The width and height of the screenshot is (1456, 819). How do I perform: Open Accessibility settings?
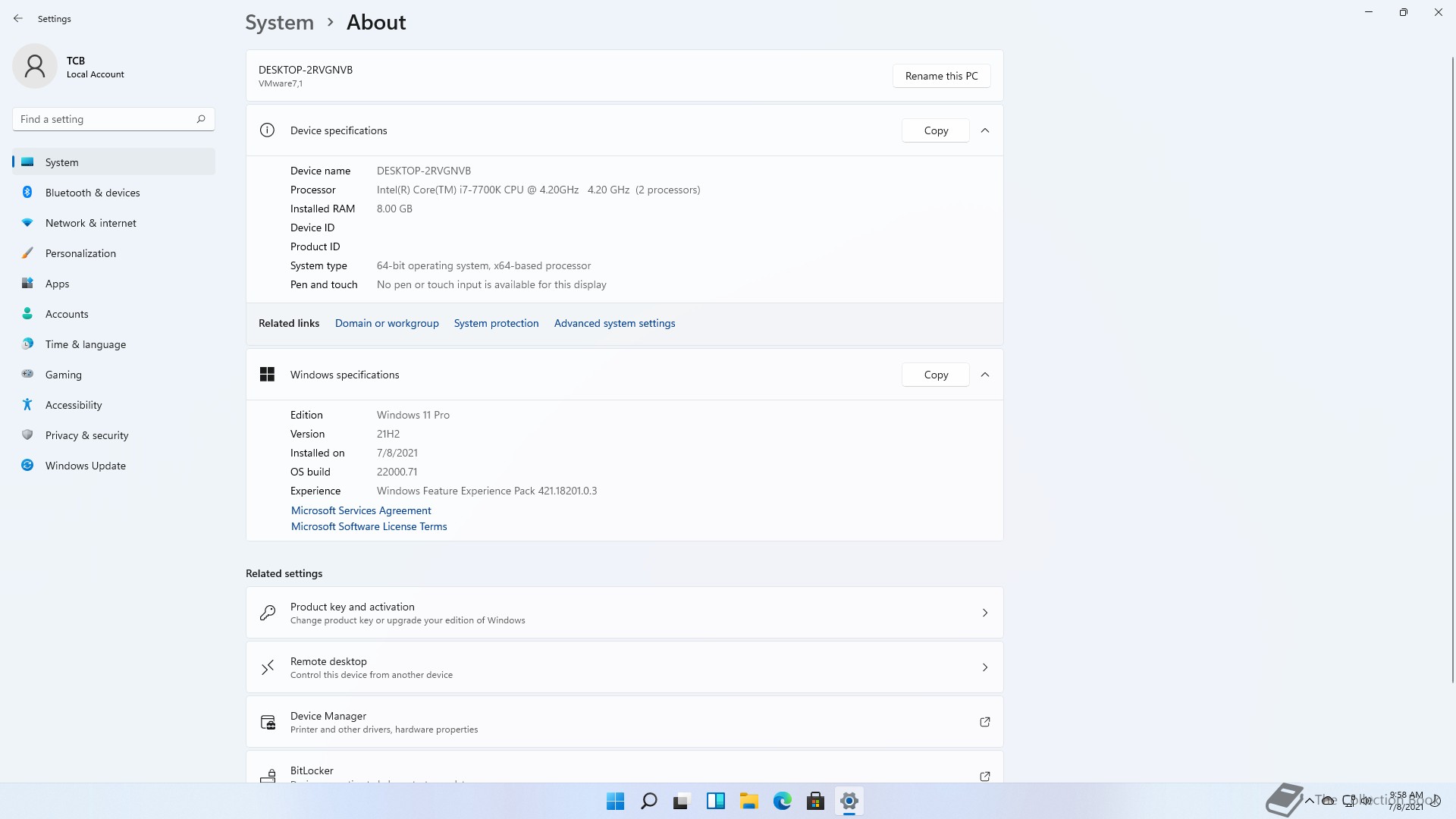(x=114, y=405)
